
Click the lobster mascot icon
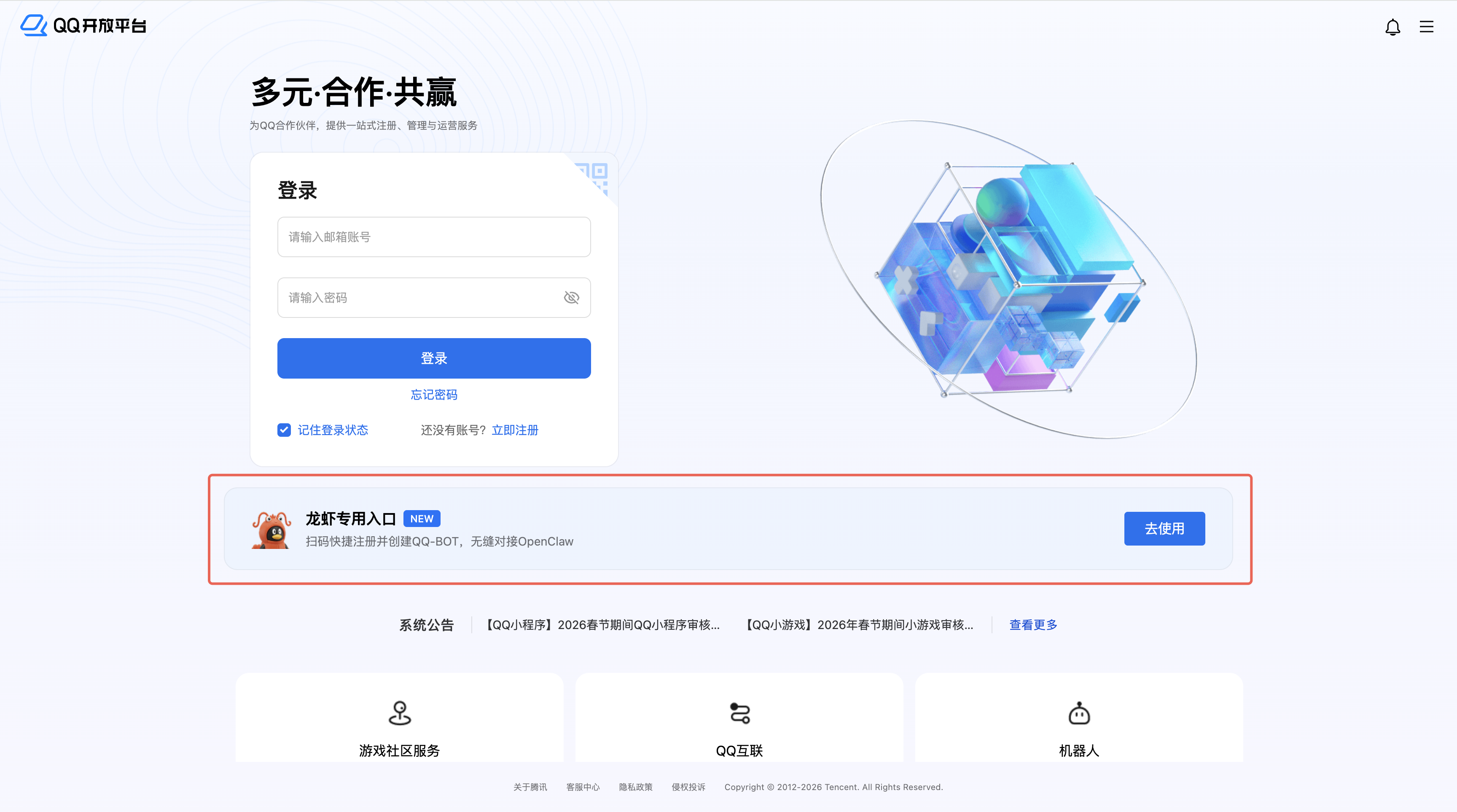pyautogui.click(x=271, y=529)
